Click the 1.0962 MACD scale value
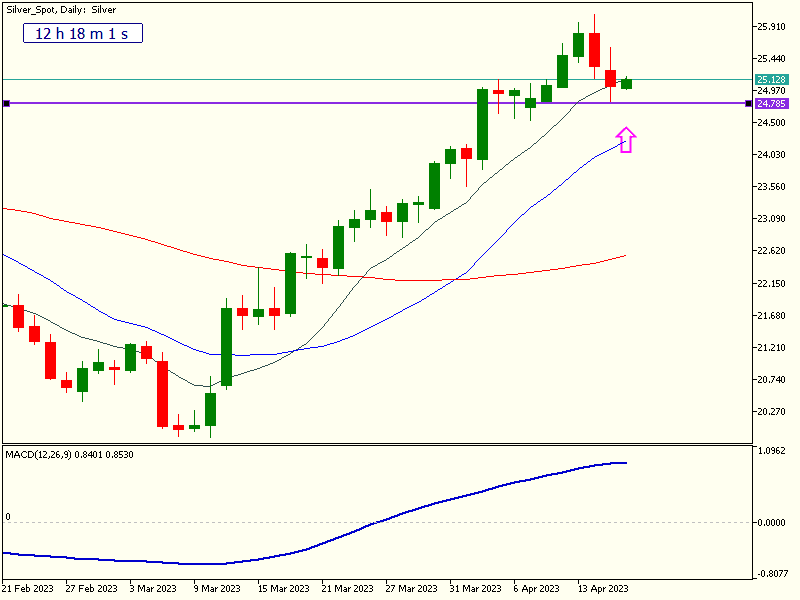 (x=771, y=451)
